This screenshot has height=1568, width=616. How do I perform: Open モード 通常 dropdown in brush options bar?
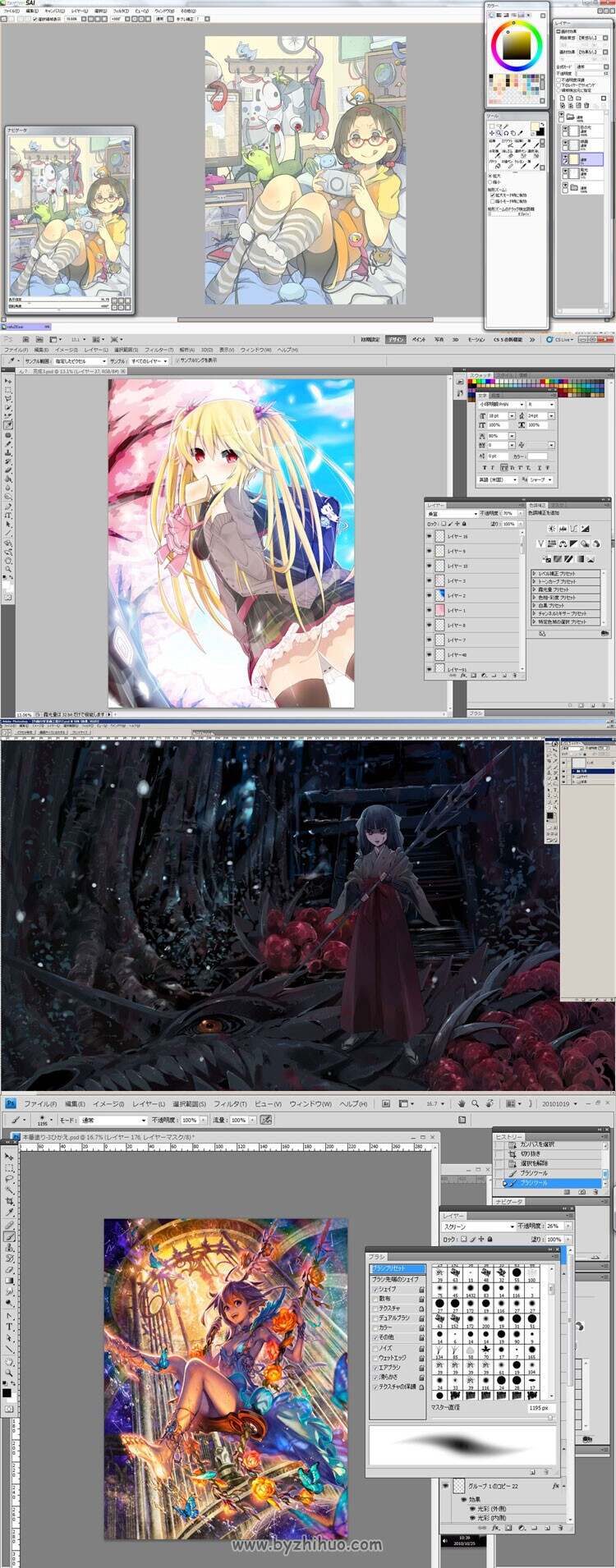coord(113,1120)
